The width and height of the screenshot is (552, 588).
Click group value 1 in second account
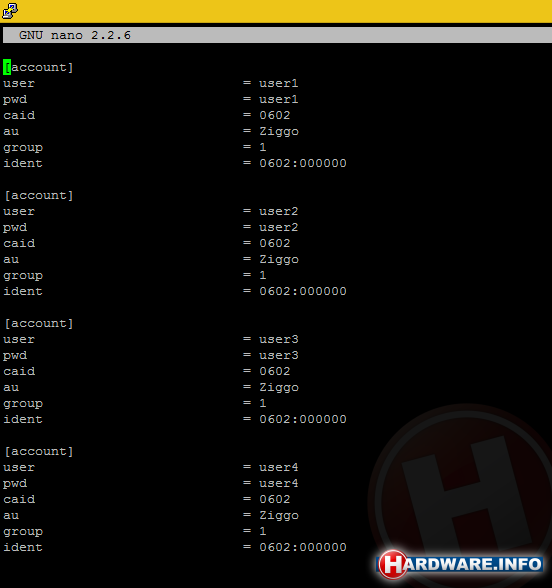pyautogui.click(x=263, y=275)
